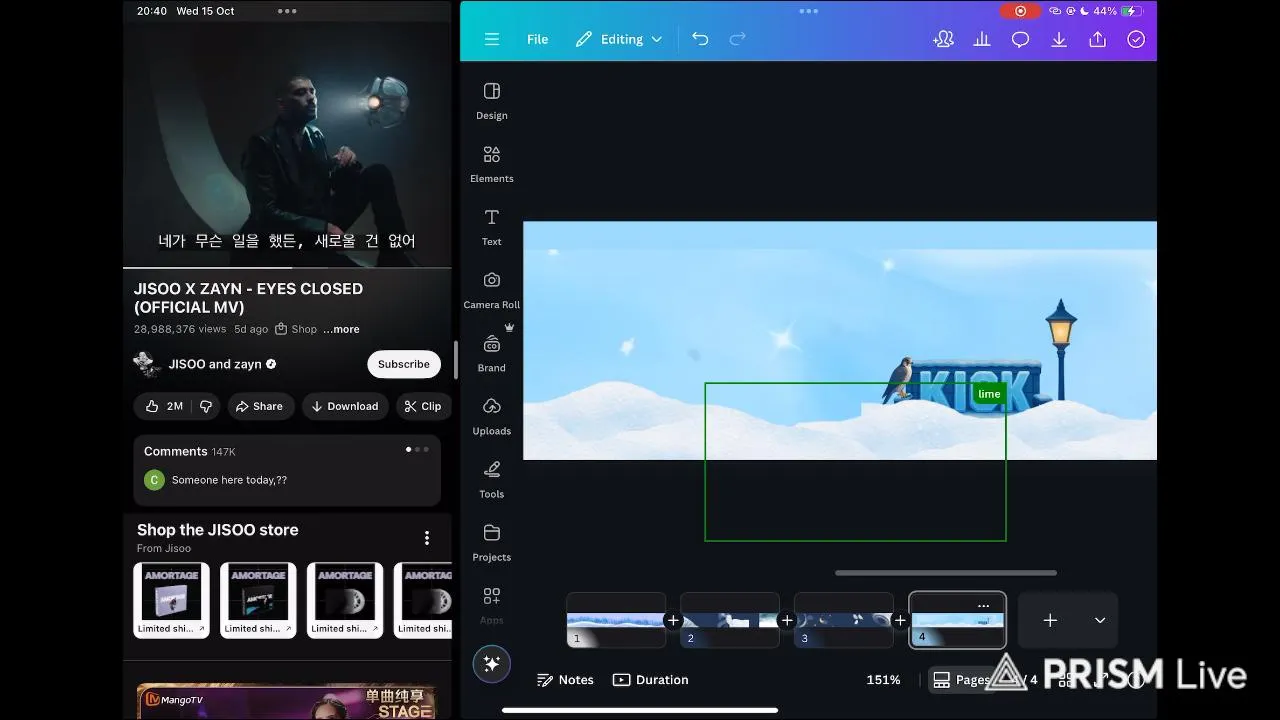Click the checkmark circle icon in Canva
The height and width of the screenshot is (720, 1280).
coord(1136,39)
